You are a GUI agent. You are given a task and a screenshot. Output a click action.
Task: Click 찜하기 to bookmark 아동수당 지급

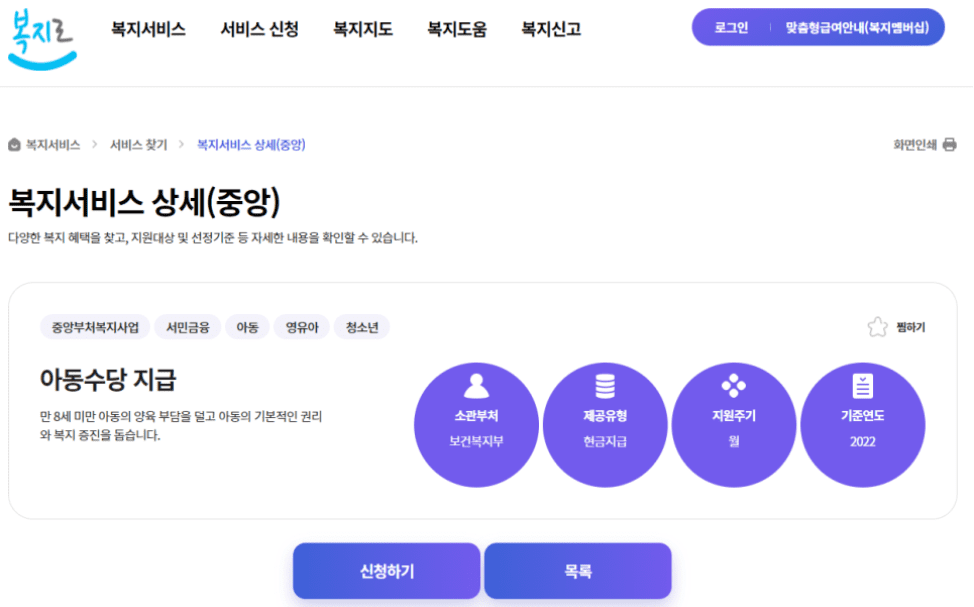click(x=912, y=325)
